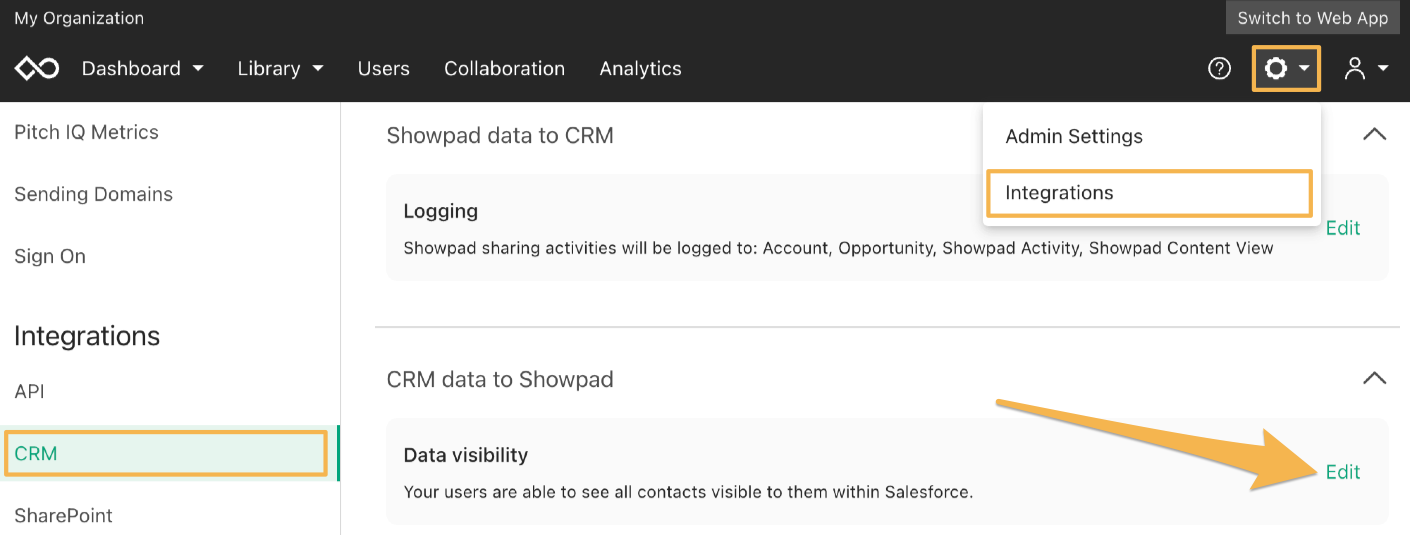The width and height of the screenshot is (1410, 535).
Task: Select SharePoint under Integrations
Action: tap(63, 515)
